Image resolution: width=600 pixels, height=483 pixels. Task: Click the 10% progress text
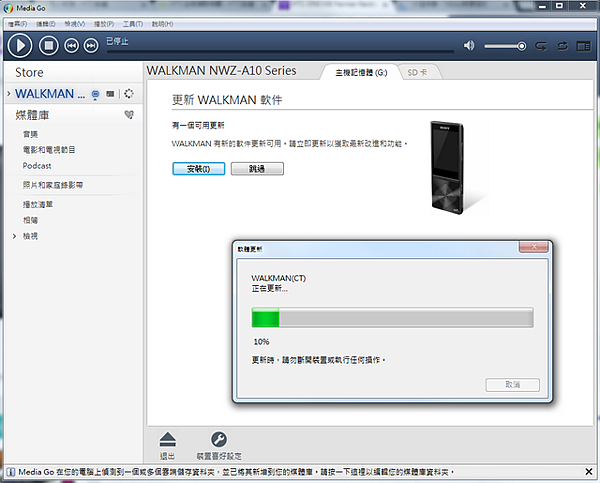tap(261, 342)
